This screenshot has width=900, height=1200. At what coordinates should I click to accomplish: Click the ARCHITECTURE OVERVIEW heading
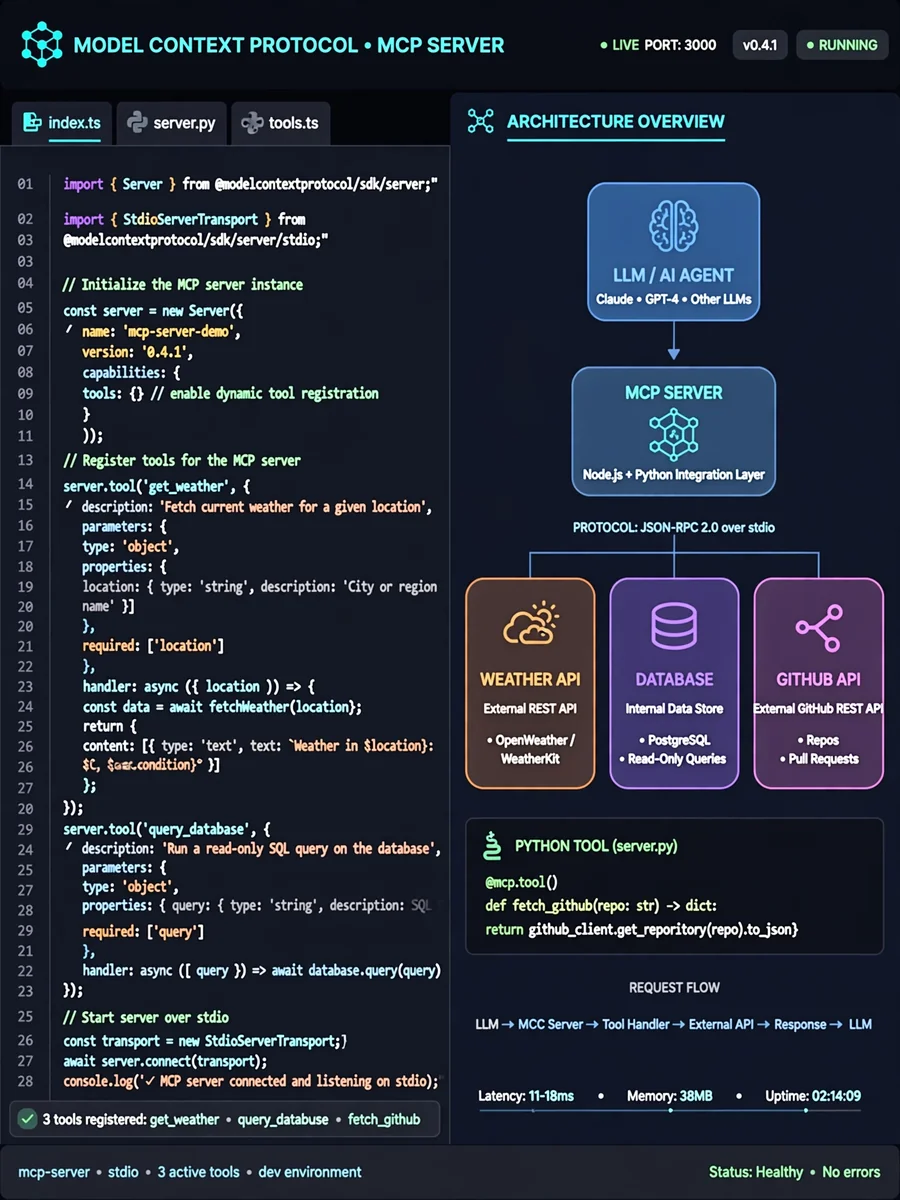(x=615, y=122)
